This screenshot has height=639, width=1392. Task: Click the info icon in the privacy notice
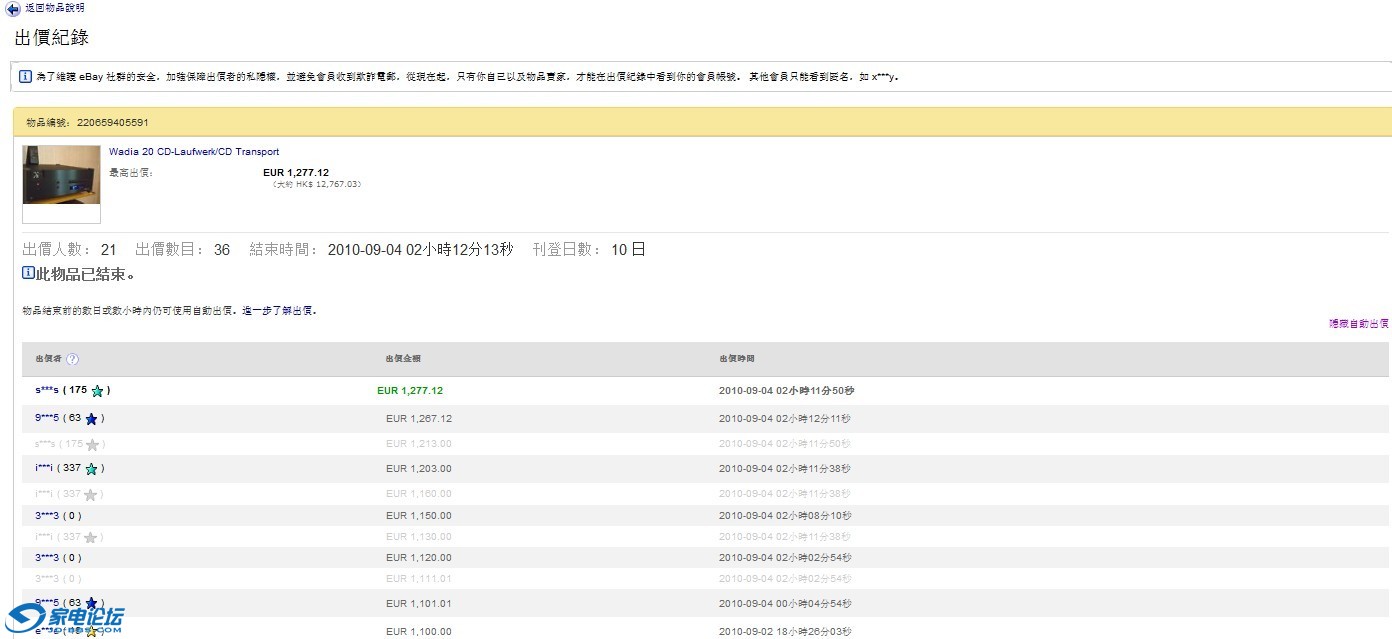[25, 77]
